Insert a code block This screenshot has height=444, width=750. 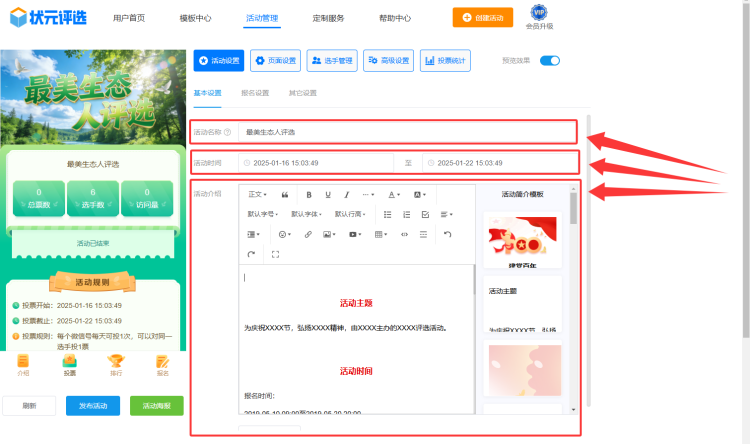pos(404,234)
